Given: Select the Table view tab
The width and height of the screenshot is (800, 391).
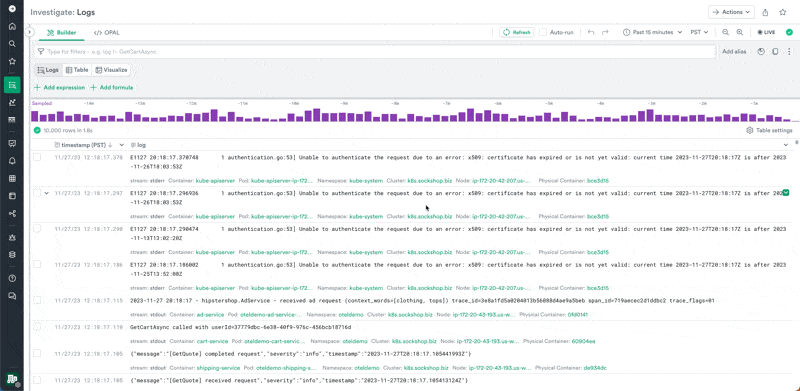Looking at the screenshot, I should 77,70.
